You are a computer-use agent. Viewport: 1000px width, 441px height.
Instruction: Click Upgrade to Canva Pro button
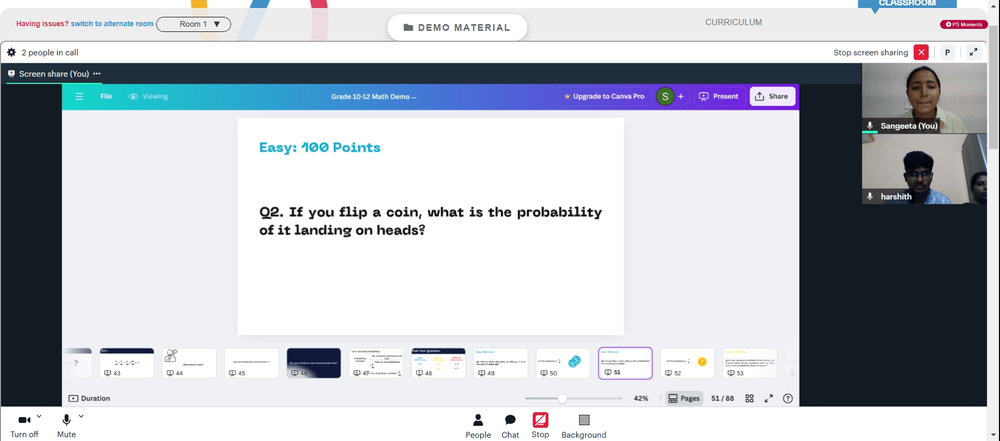coord(603,96)
